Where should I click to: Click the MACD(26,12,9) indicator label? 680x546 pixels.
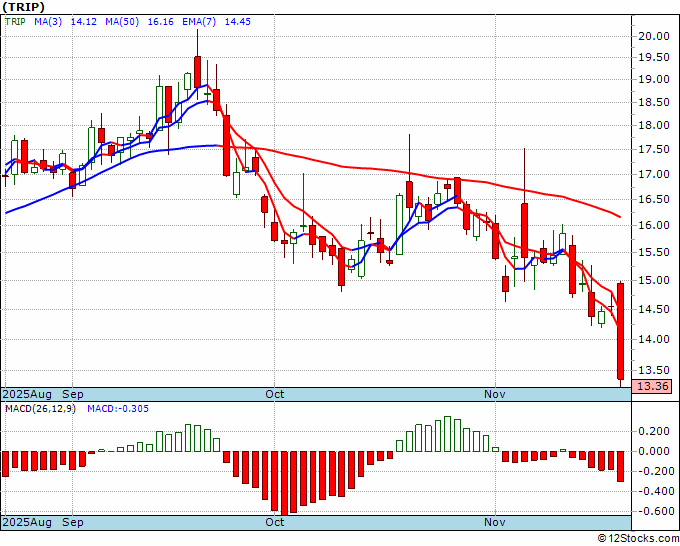pos(40,409)
